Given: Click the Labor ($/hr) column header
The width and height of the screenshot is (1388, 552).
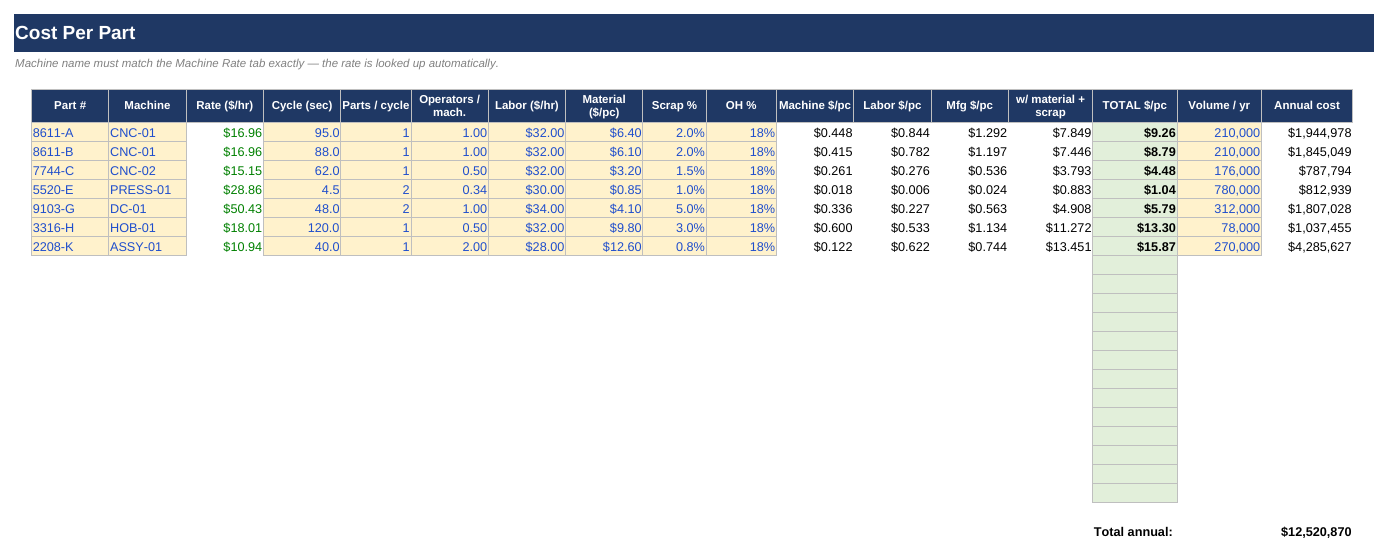Looking at the screenshot, I should point(527,105).
